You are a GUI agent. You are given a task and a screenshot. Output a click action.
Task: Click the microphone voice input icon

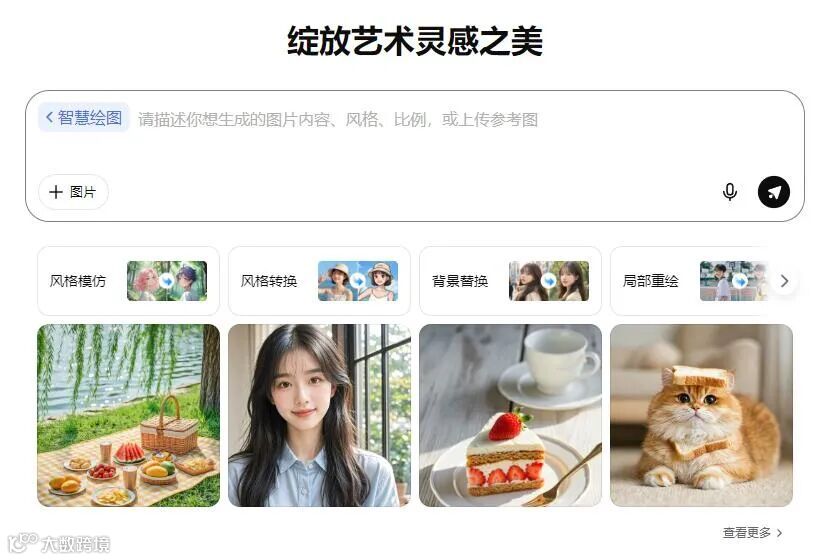[x=730, y=191]
